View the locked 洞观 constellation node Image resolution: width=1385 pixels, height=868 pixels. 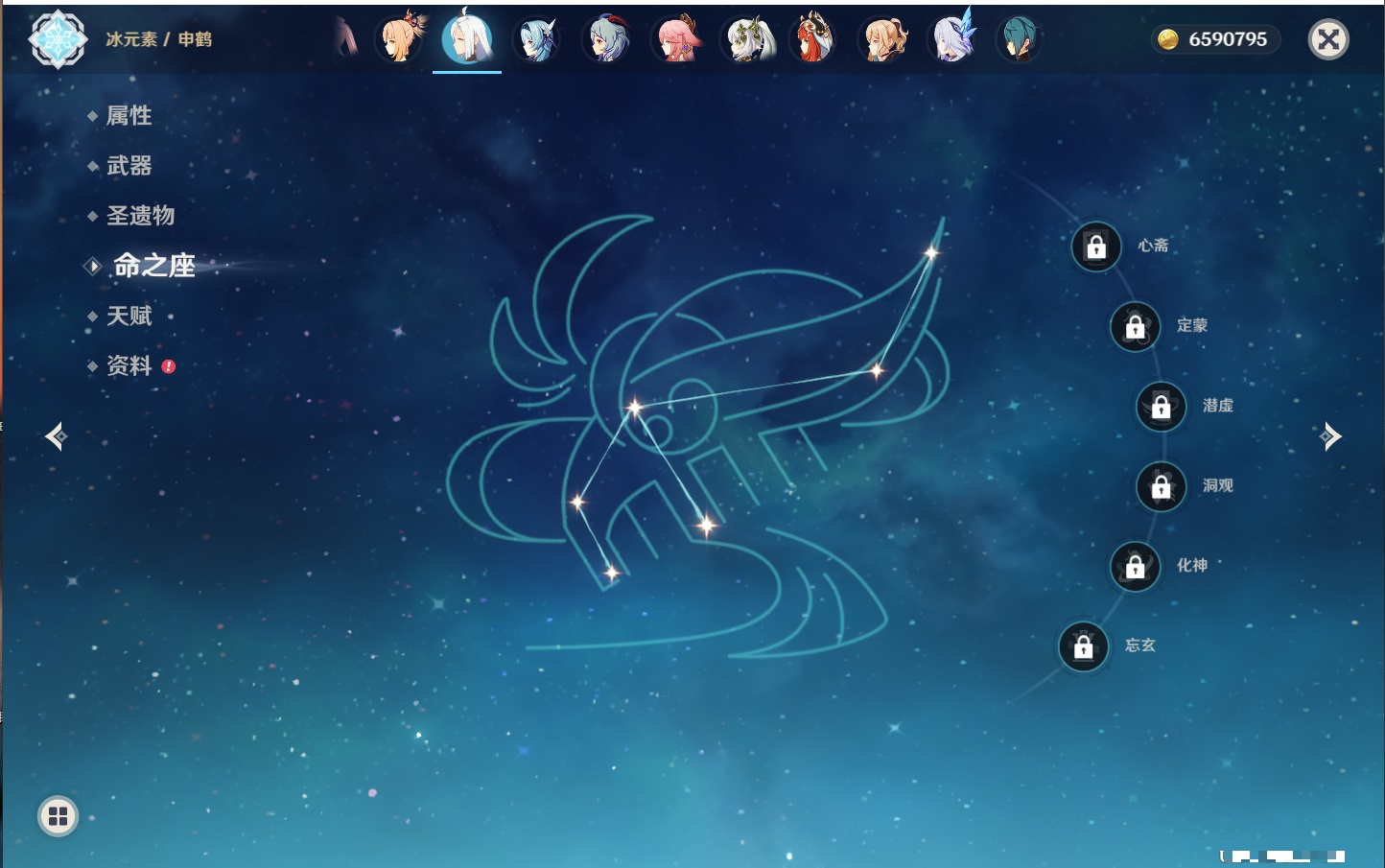[1161, 487]
